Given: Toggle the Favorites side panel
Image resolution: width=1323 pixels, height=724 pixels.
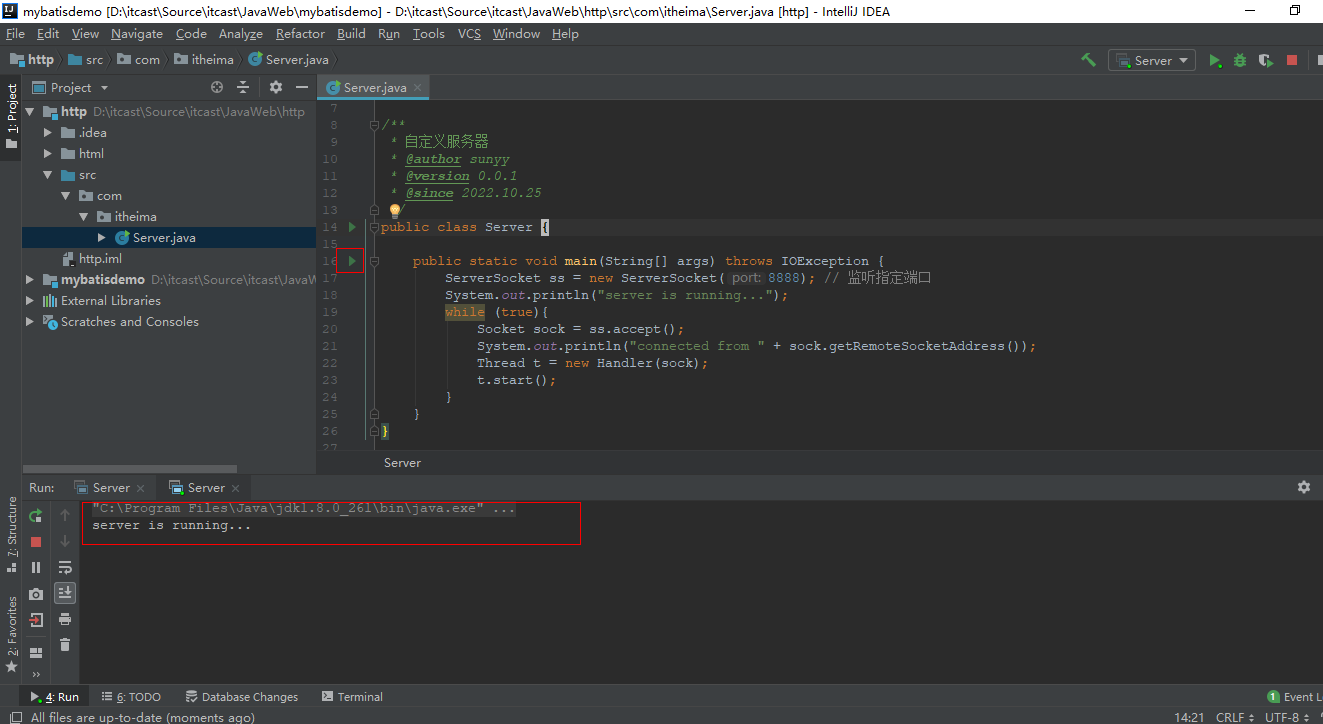Looking at the screenshot, I should point(12,633).
